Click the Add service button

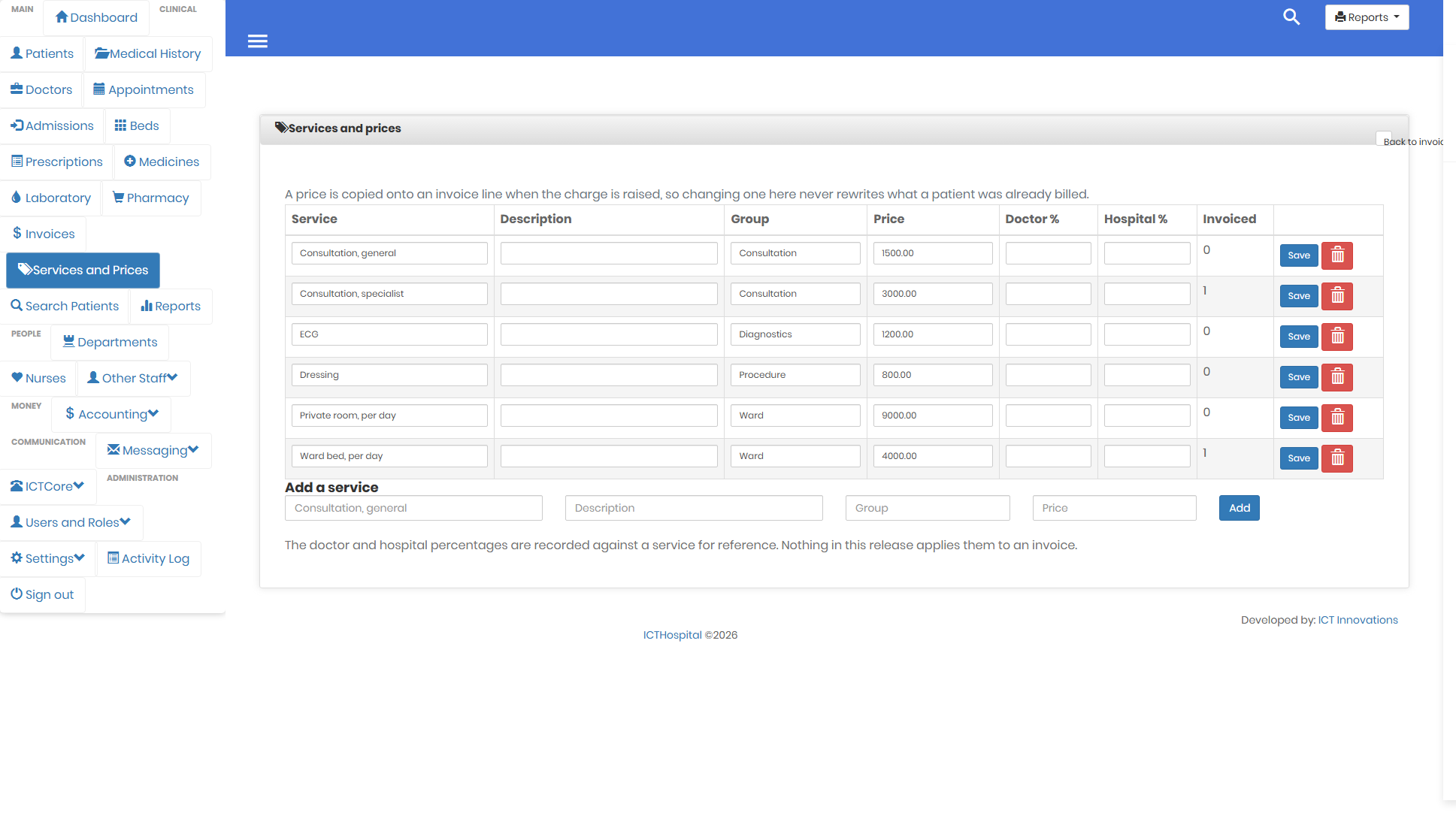pyautogui.click(x=1239, y=508)
